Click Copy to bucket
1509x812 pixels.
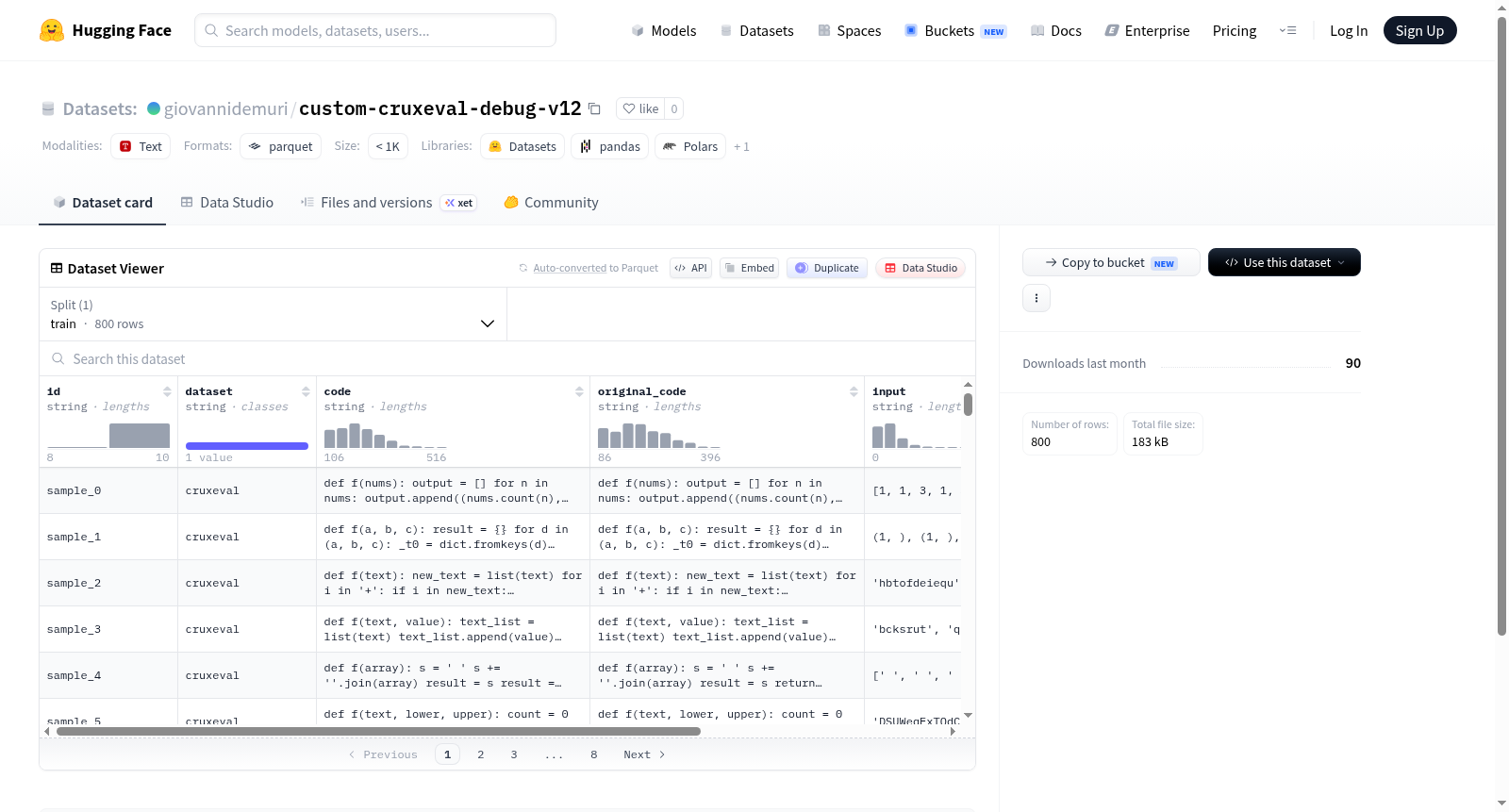[x=1111, y=262]
